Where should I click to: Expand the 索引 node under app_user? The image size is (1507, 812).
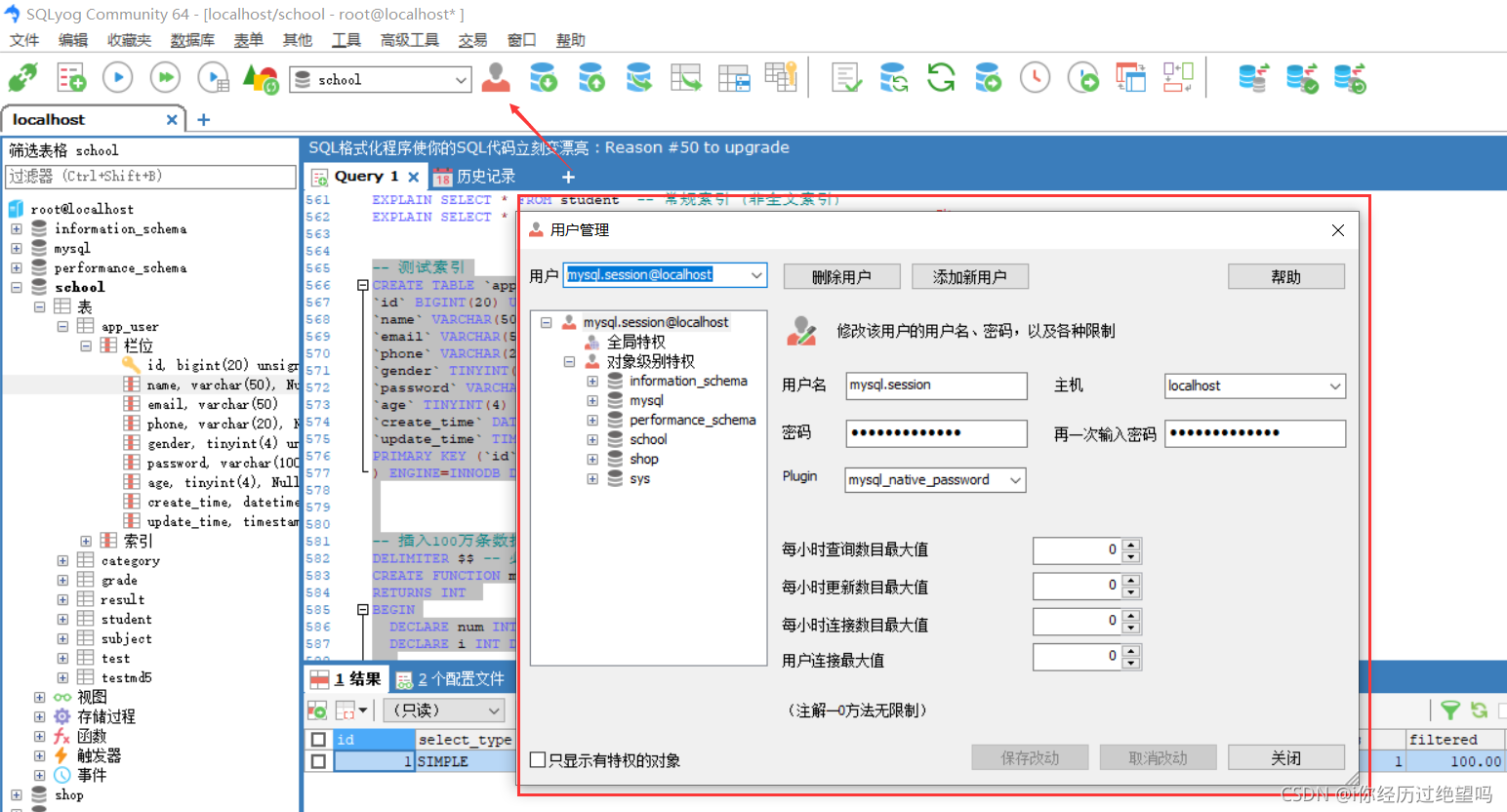point(86,541)
